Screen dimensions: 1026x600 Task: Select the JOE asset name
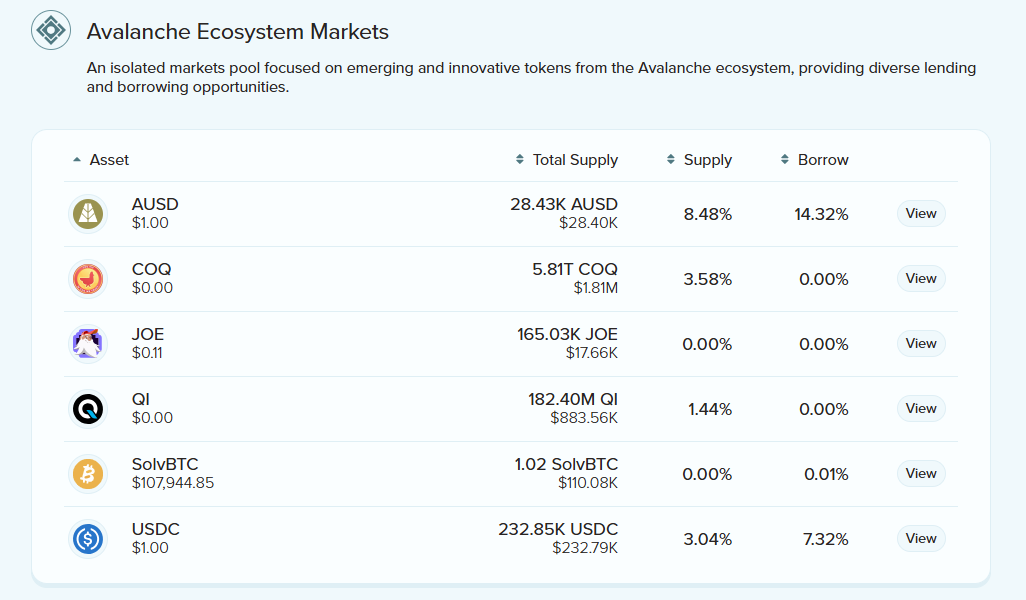pos(148,334)
